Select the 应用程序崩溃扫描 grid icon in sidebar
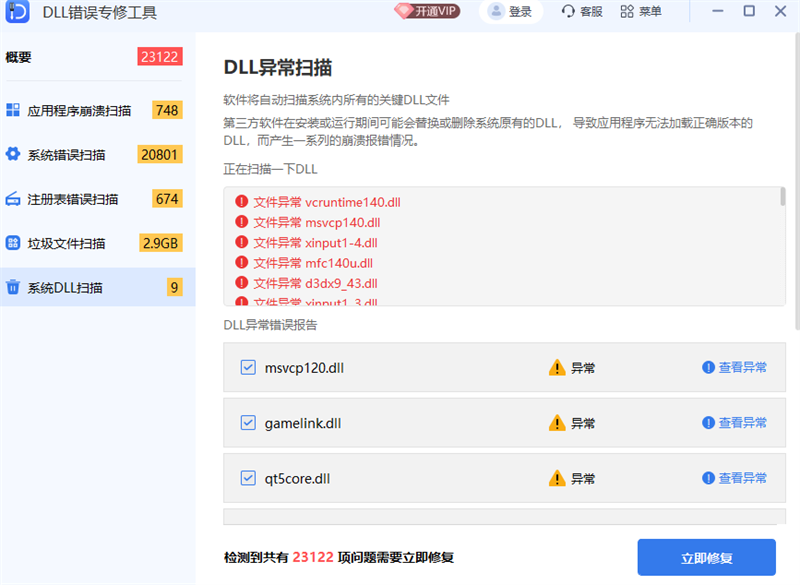 [14, 109]
